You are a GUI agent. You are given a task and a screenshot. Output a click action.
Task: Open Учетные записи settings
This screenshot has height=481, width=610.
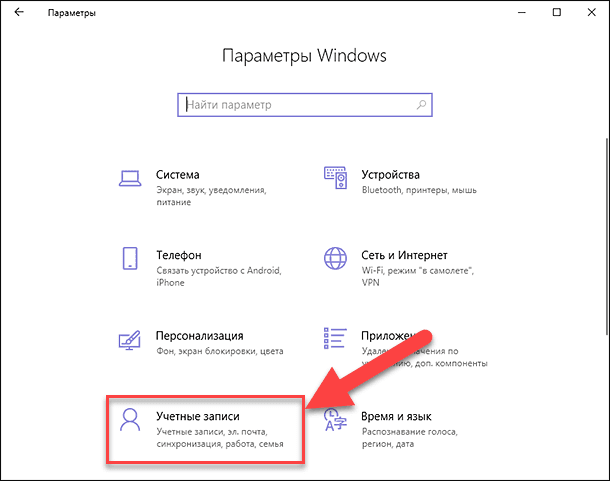(x=198, y=416)
